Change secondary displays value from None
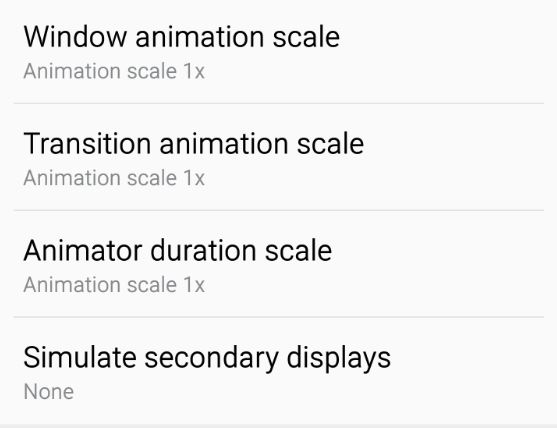This screenshot has width=557, height=428. pos(49,392)
